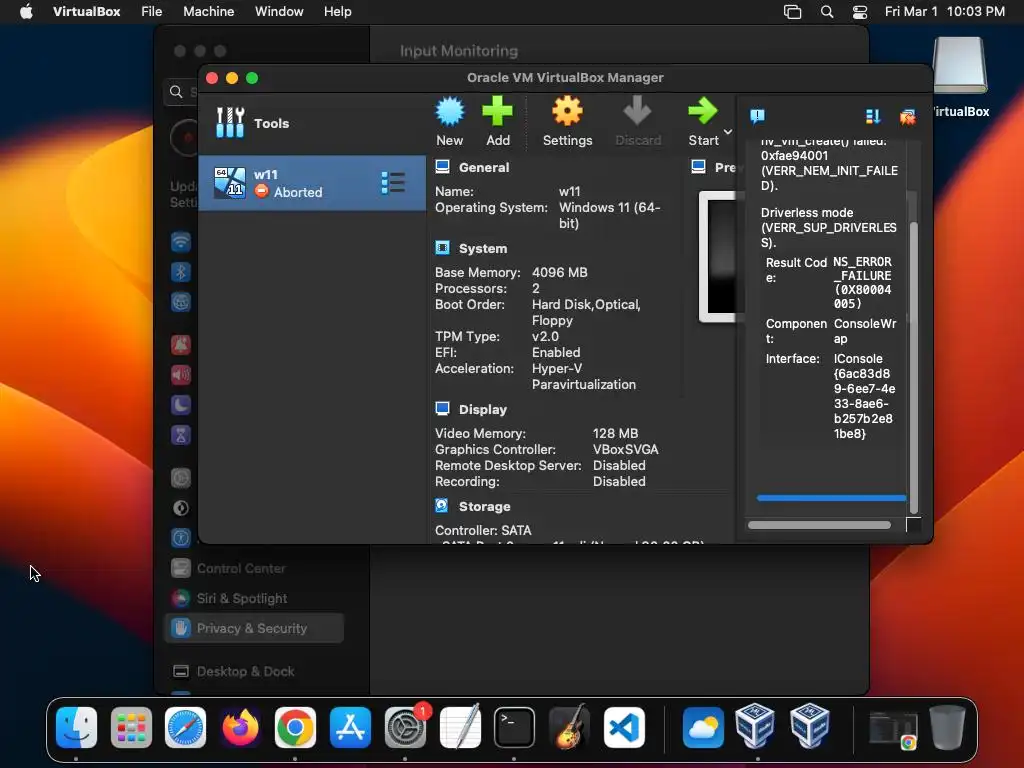This screenshot has height=768, width=1024.
Task: Click the Preview section header
Action: click(x=713, y=167)
